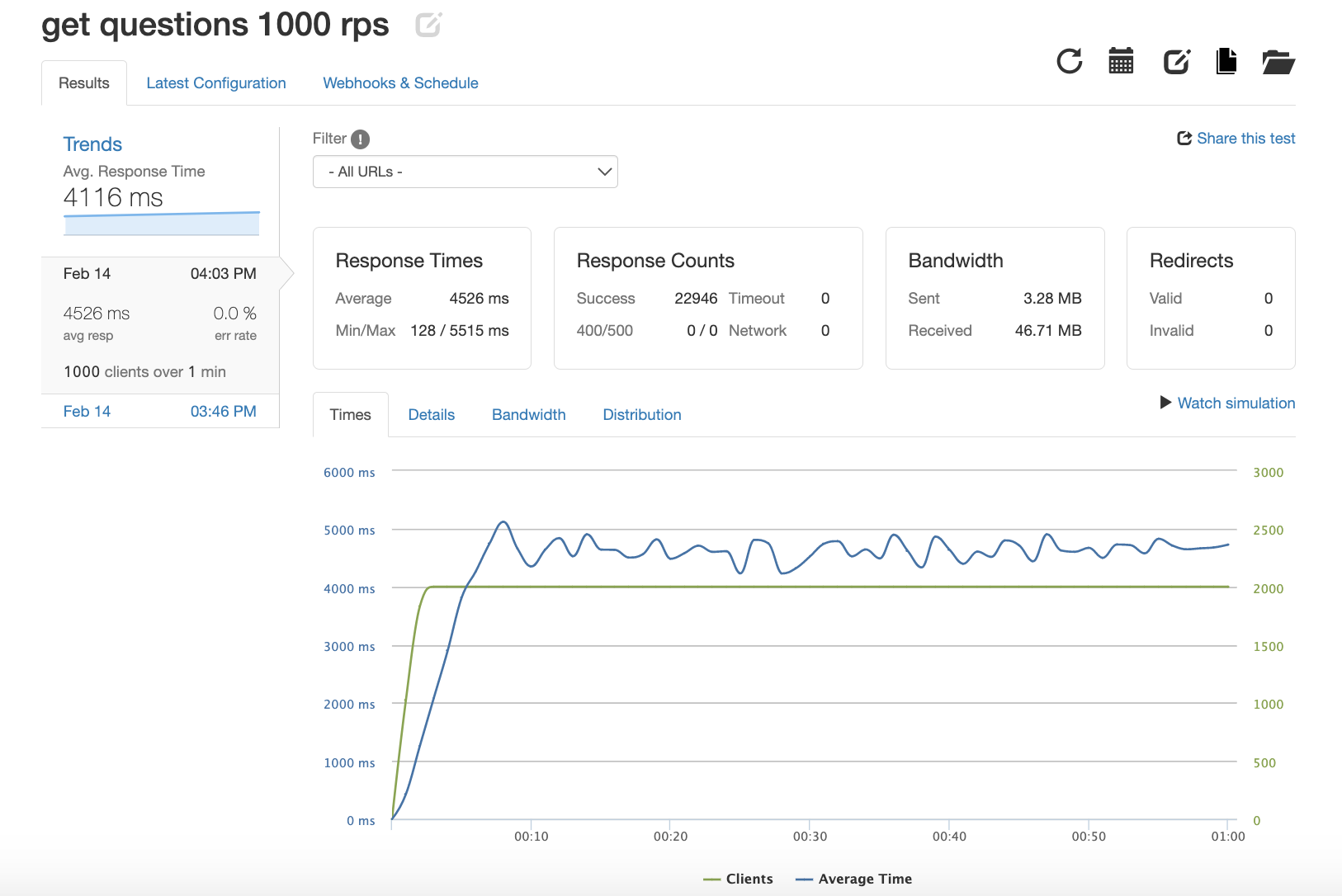Rerun the test with refresh icon
Image resolution: width=1342 pixels, height=896 pixels.
click(1070, 61)
